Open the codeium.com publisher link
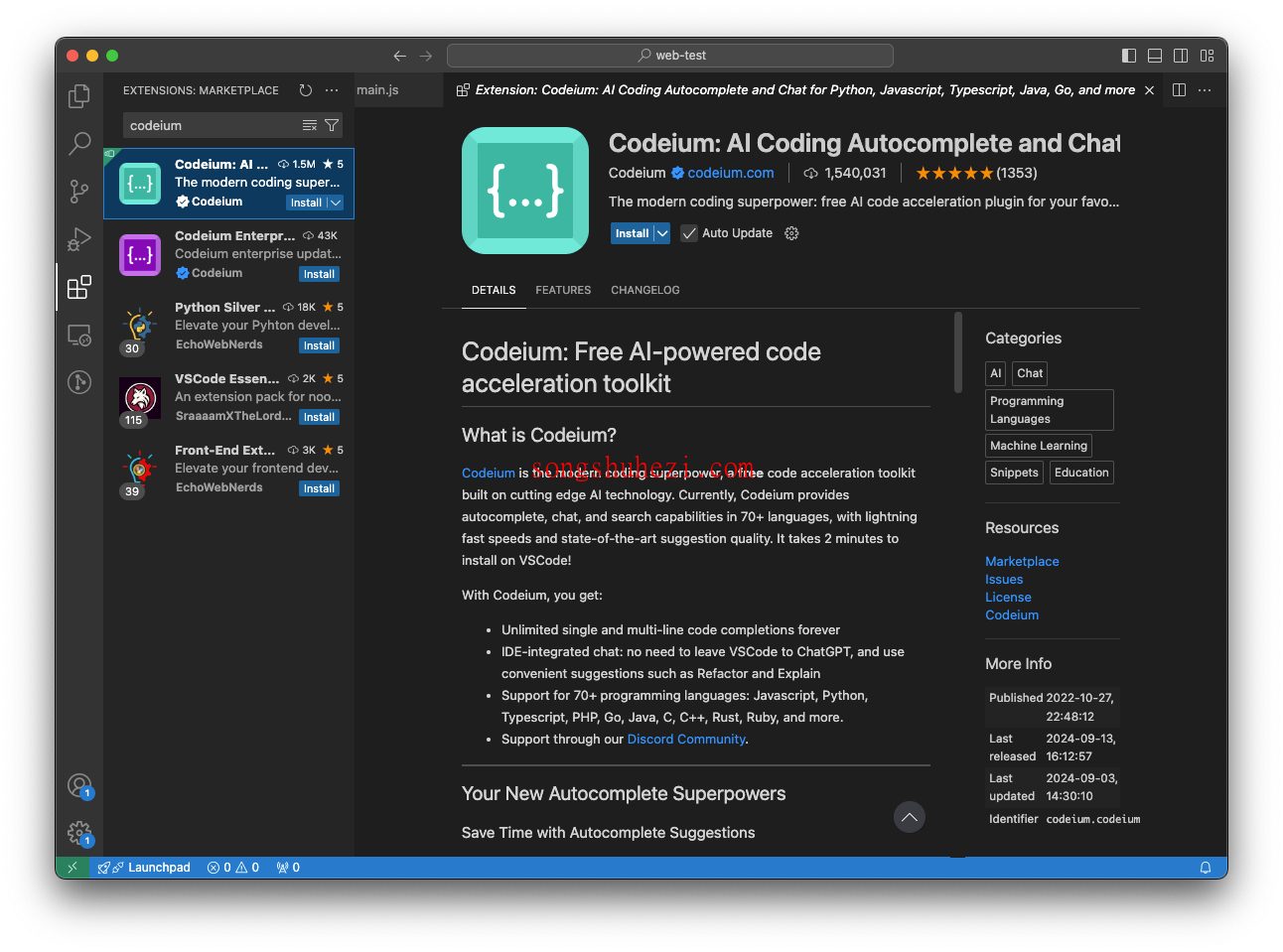1283x952 pixels. pos(730,173)
